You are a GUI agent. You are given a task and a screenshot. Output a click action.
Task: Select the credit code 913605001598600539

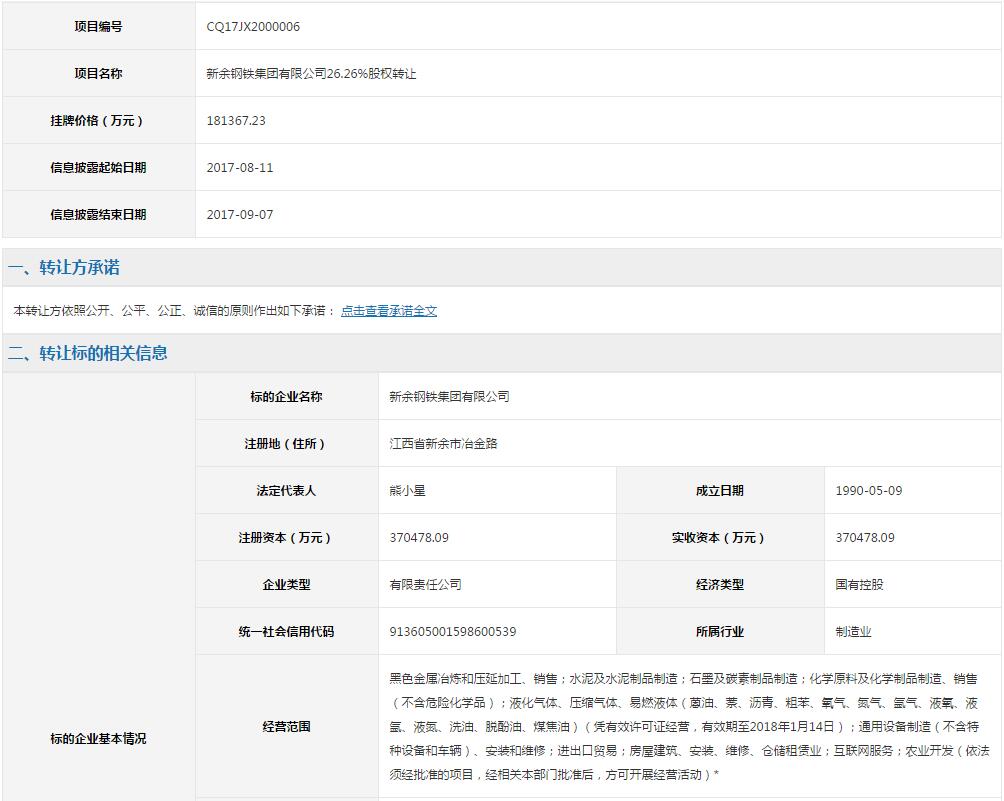tap(453, 632)
